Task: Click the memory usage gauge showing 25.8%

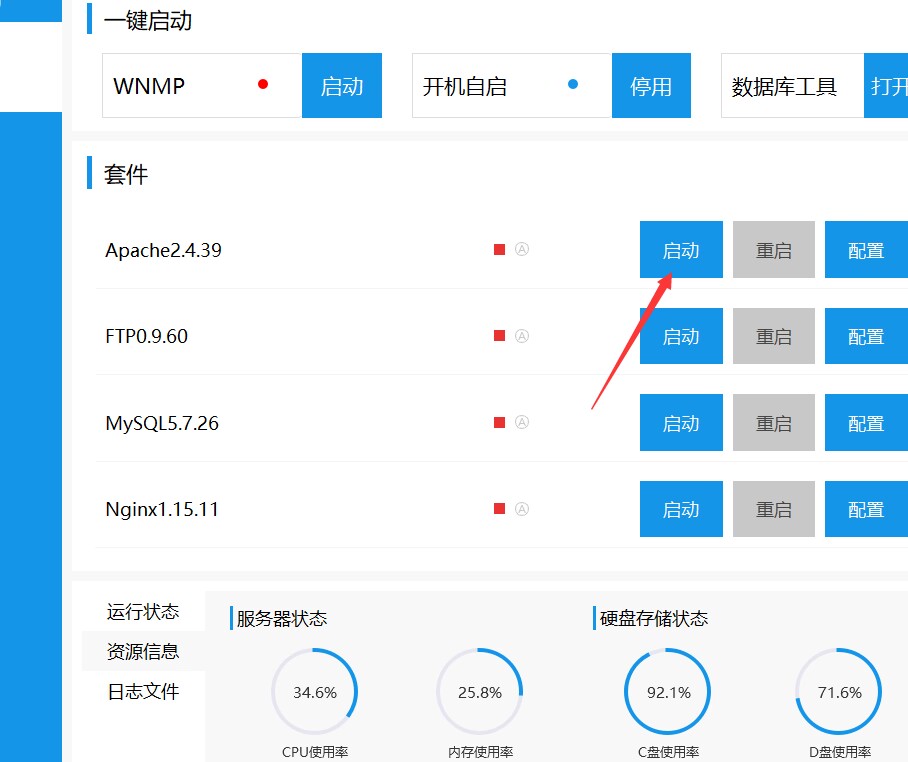Action: pos(479,692)
